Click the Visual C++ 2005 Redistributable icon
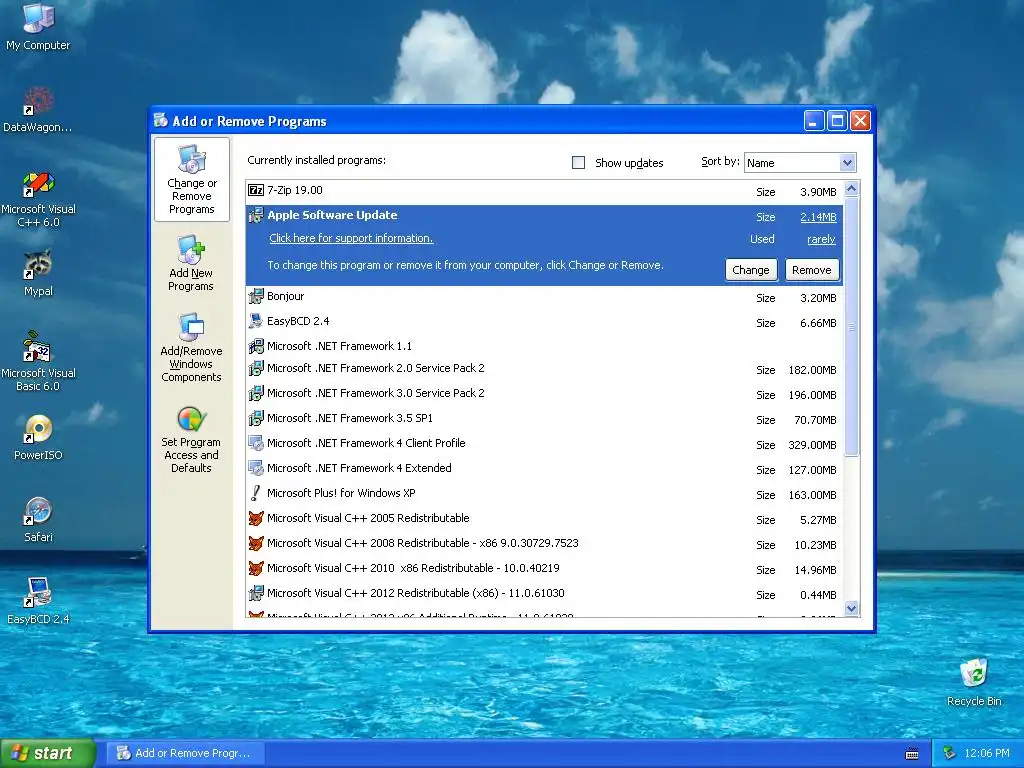This screenshot has width=1024, height=768. point(256,519)
